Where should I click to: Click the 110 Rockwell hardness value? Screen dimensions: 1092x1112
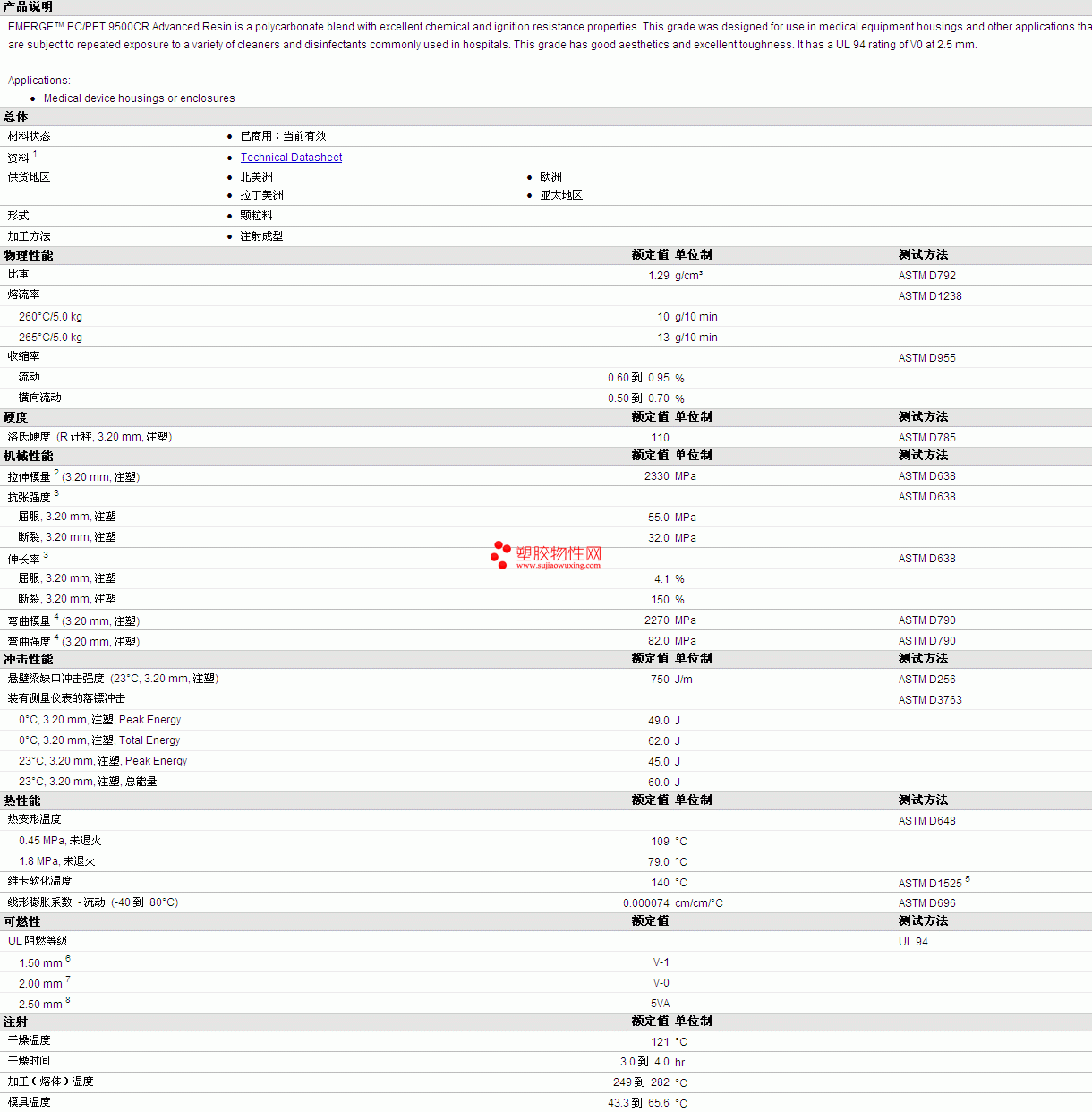(660, 438)
